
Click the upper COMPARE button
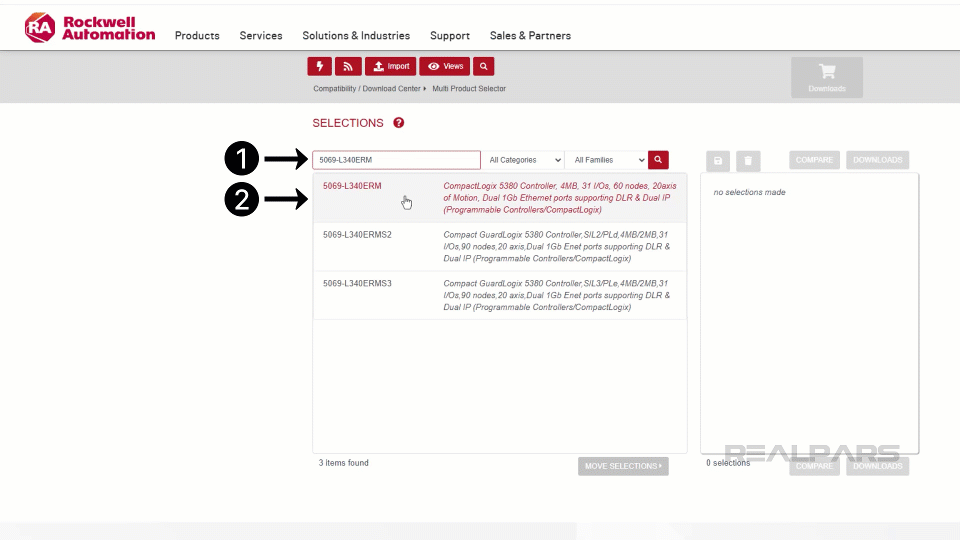[x=814, y=160]
